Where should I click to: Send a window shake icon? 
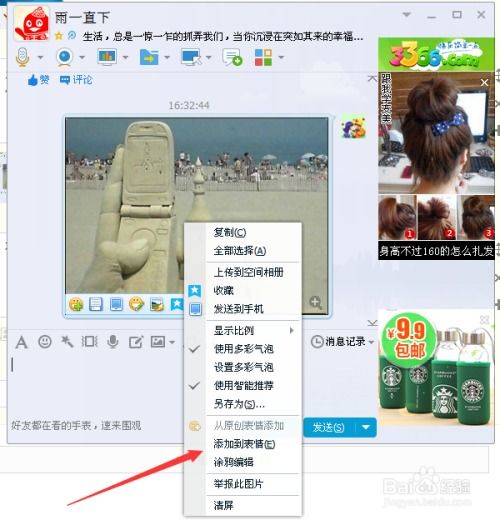(89, 342)
